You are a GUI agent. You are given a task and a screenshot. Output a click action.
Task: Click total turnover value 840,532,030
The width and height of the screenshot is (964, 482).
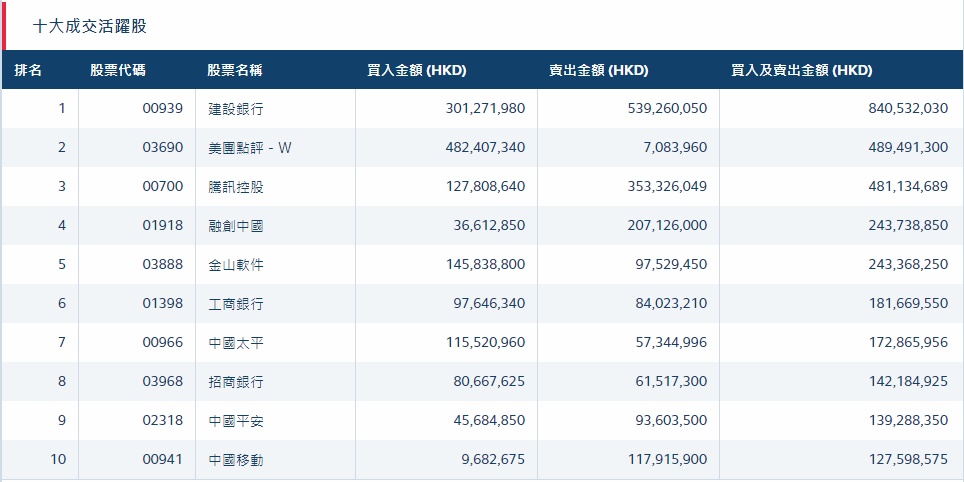pyautogui.click(x=907, y=109)
